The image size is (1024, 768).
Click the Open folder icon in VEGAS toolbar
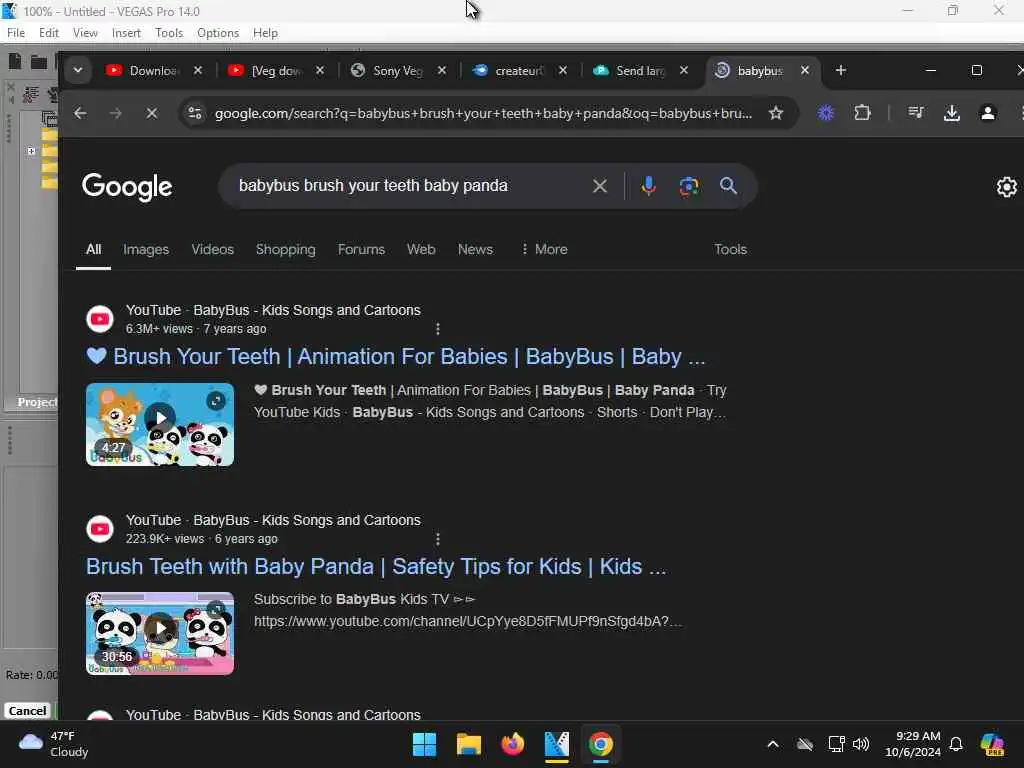click(x=39, y=63)
